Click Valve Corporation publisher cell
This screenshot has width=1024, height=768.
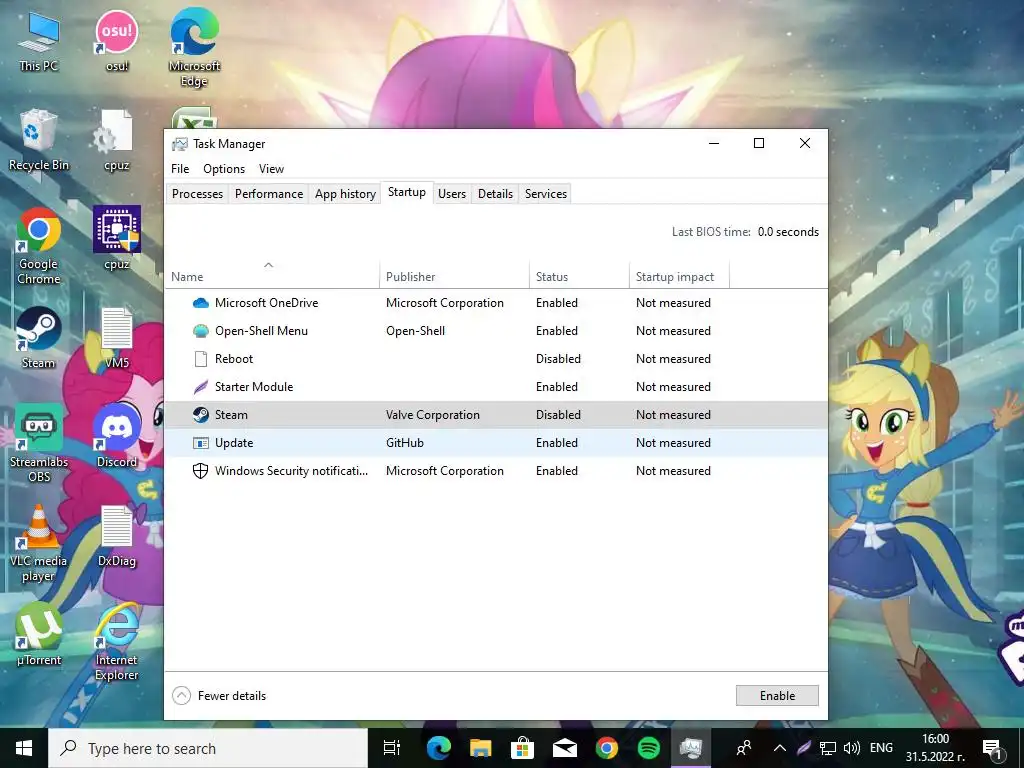[432, 415]
